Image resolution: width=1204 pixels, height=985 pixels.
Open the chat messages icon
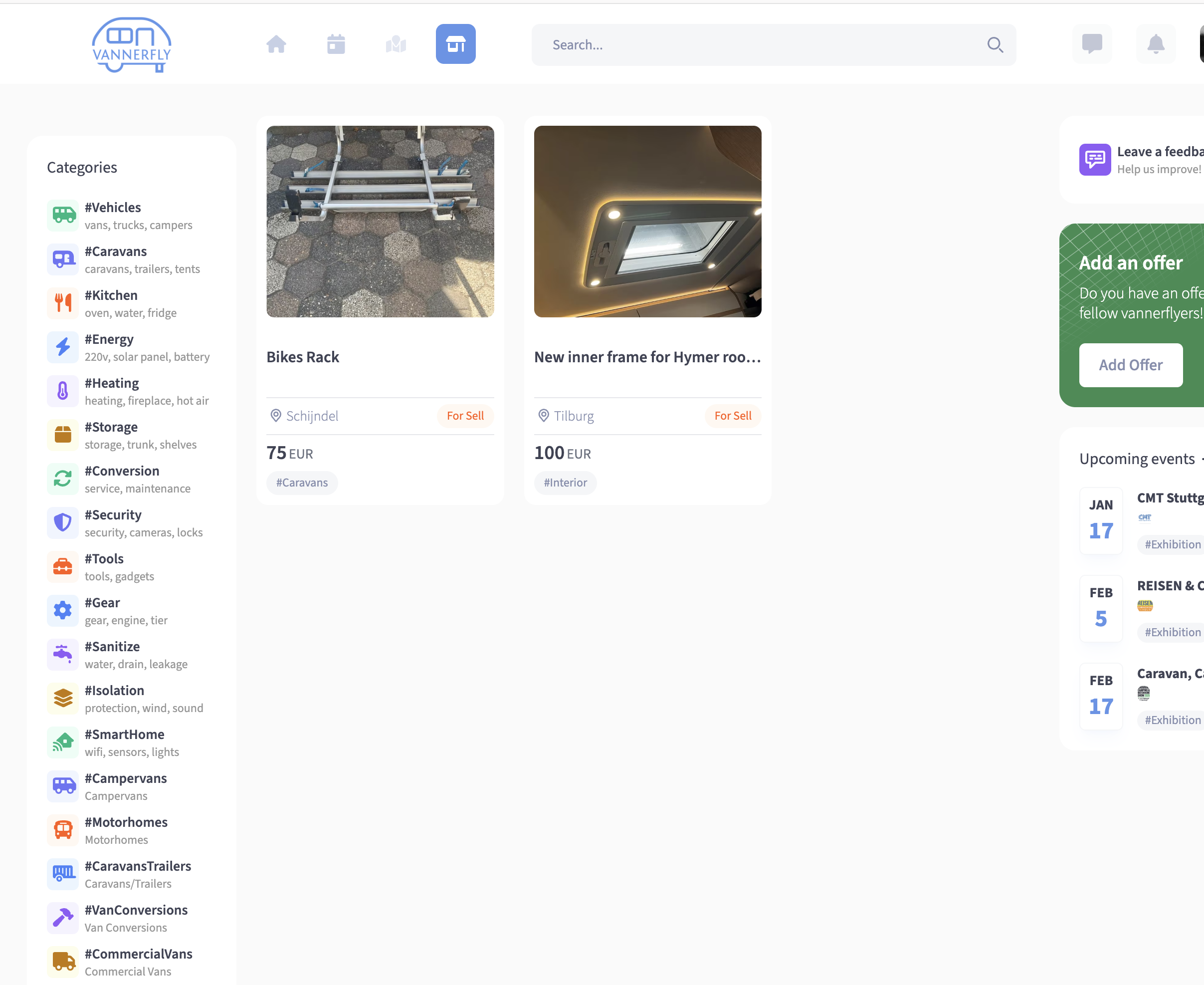click(1093, 44)
